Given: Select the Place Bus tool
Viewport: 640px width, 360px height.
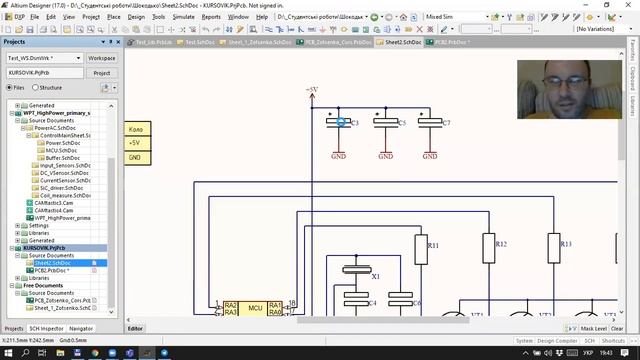Looking at the screenshot, I should click(280, 30).
